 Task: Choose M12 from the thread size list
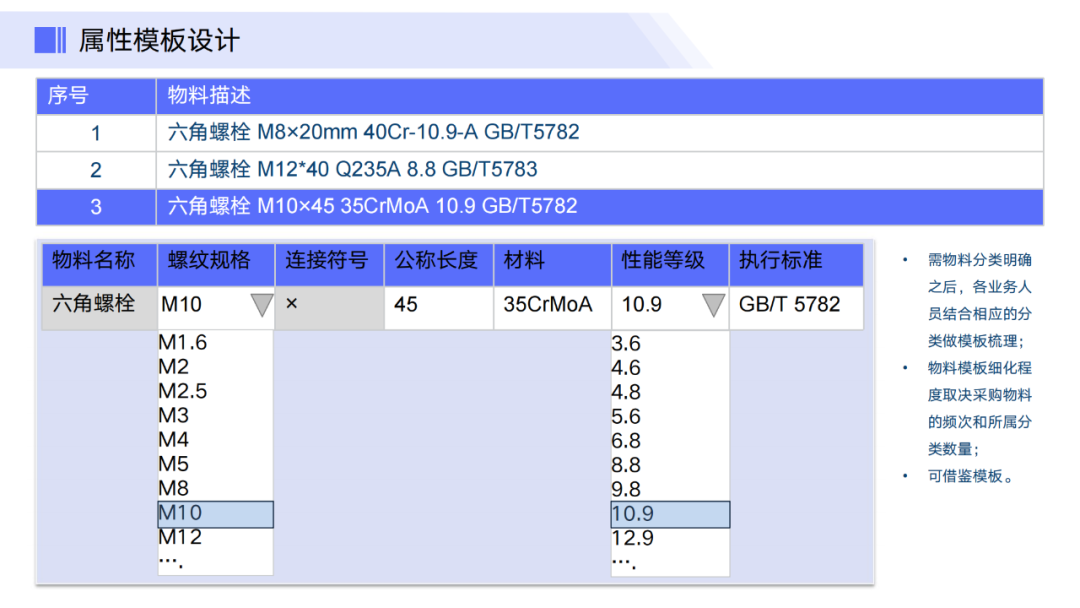point(180,537)
